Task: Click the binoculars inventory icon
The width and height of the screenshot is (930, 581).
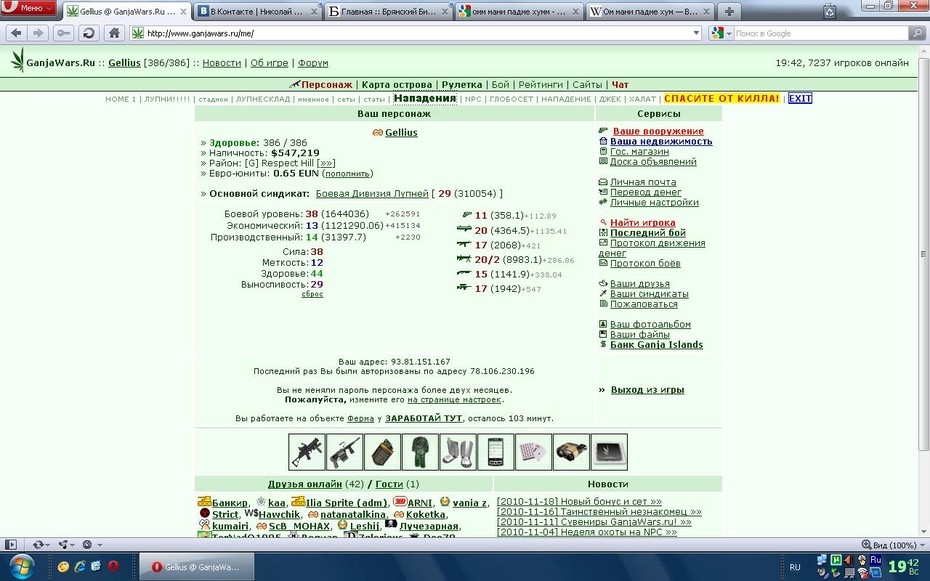Action: [x=571, y=452]
